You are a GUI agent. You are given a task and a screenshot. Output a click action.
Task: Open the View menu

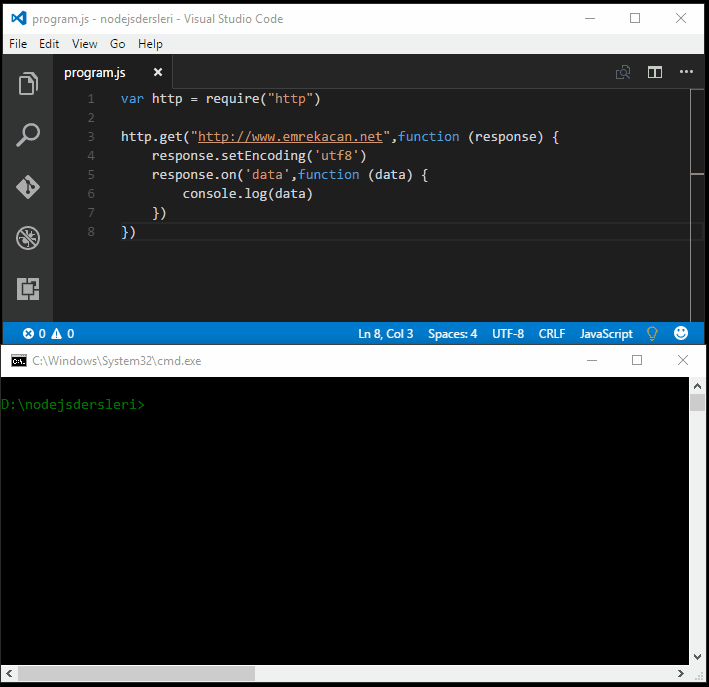pyautogui.click(x=85, y=44)
